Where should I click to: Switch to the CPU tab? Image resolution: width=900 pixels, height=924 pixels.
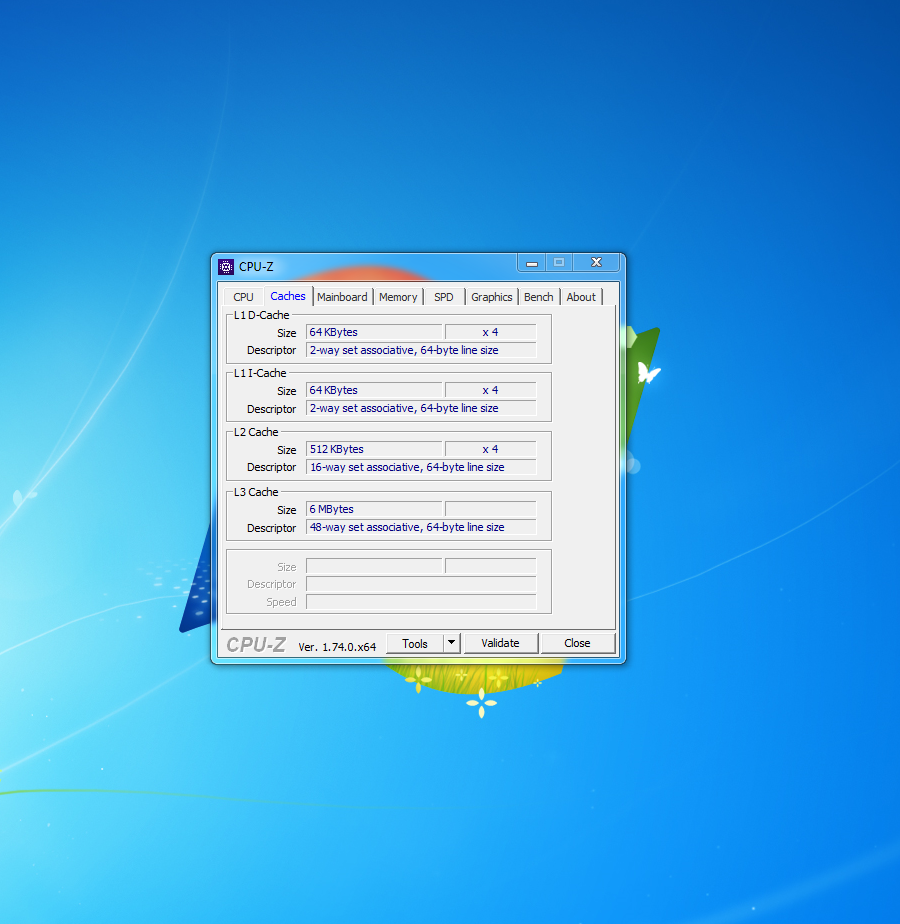tap(243, 297)
